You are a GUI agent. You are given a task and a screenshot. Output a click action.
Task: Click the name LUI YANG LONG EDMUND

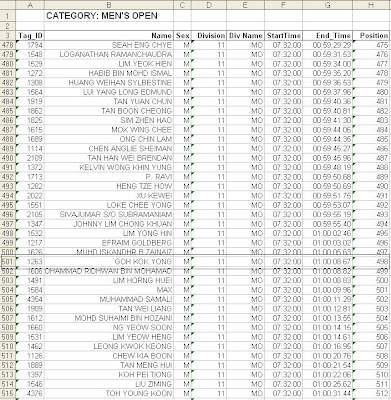[127, 92]
